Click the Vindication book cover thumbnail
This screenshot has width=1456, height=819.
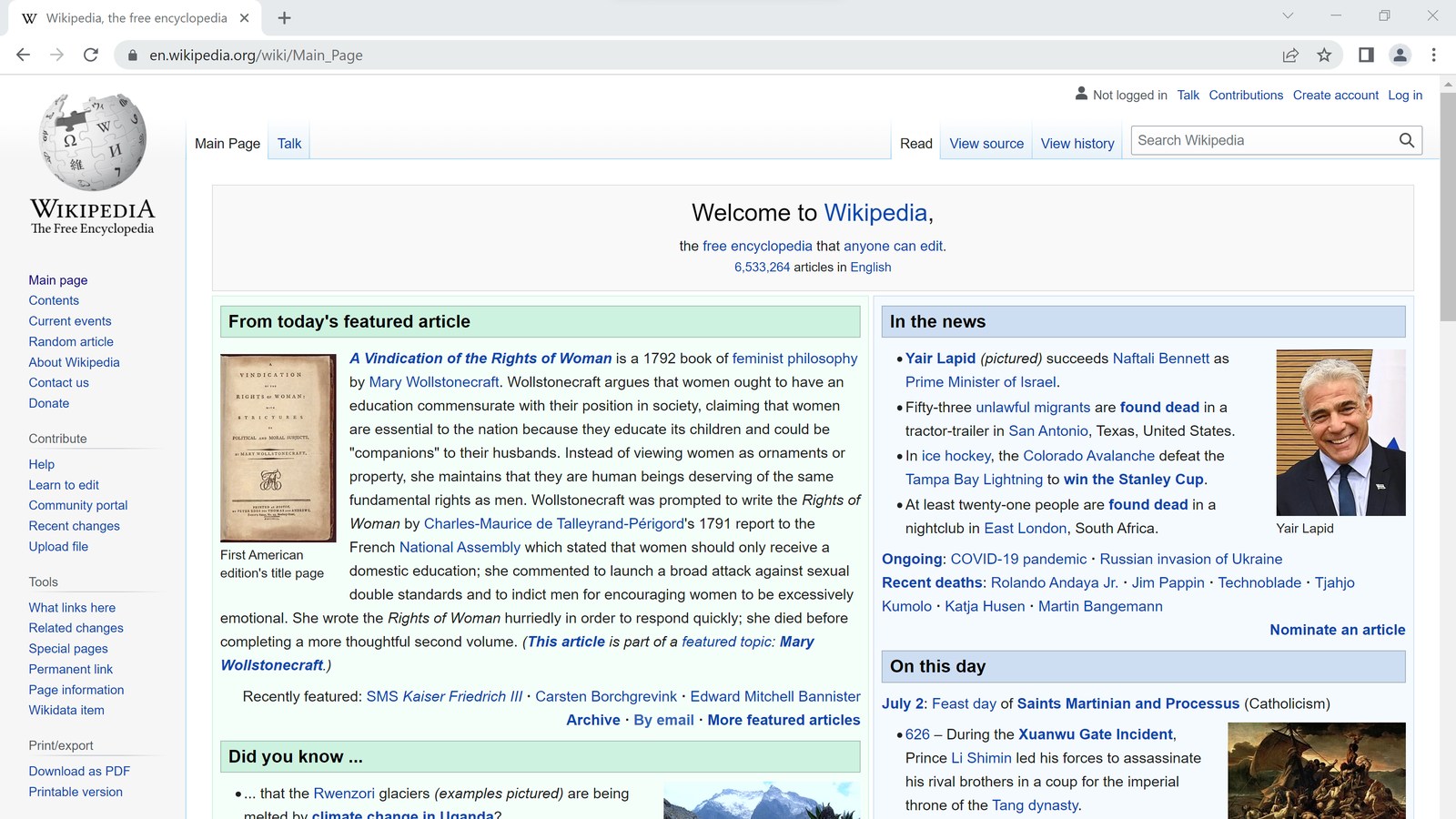coord(278,448)
